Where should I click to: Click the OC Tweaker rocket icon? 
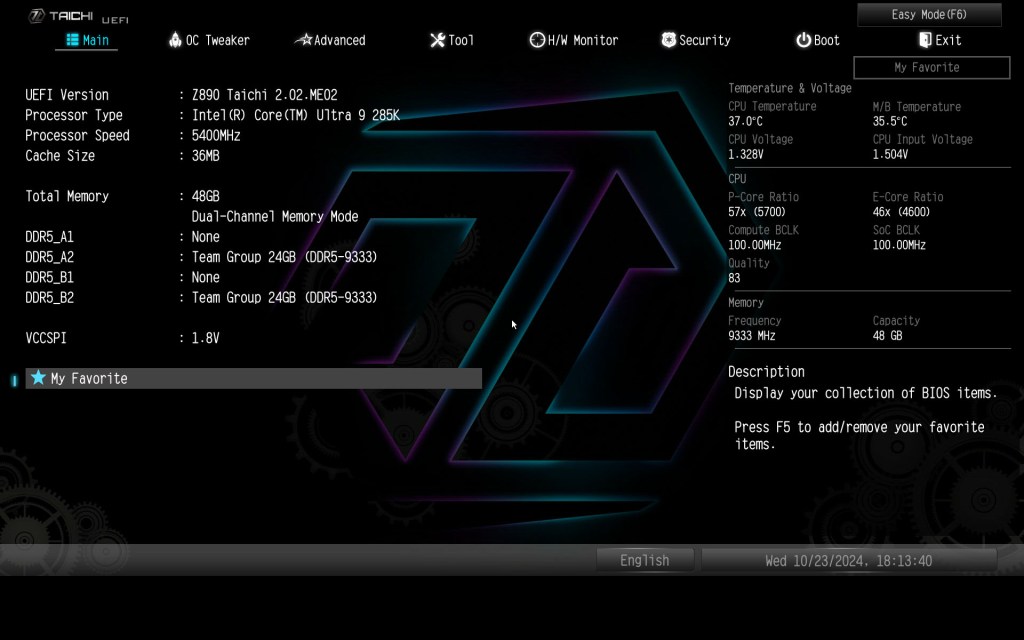175,40
